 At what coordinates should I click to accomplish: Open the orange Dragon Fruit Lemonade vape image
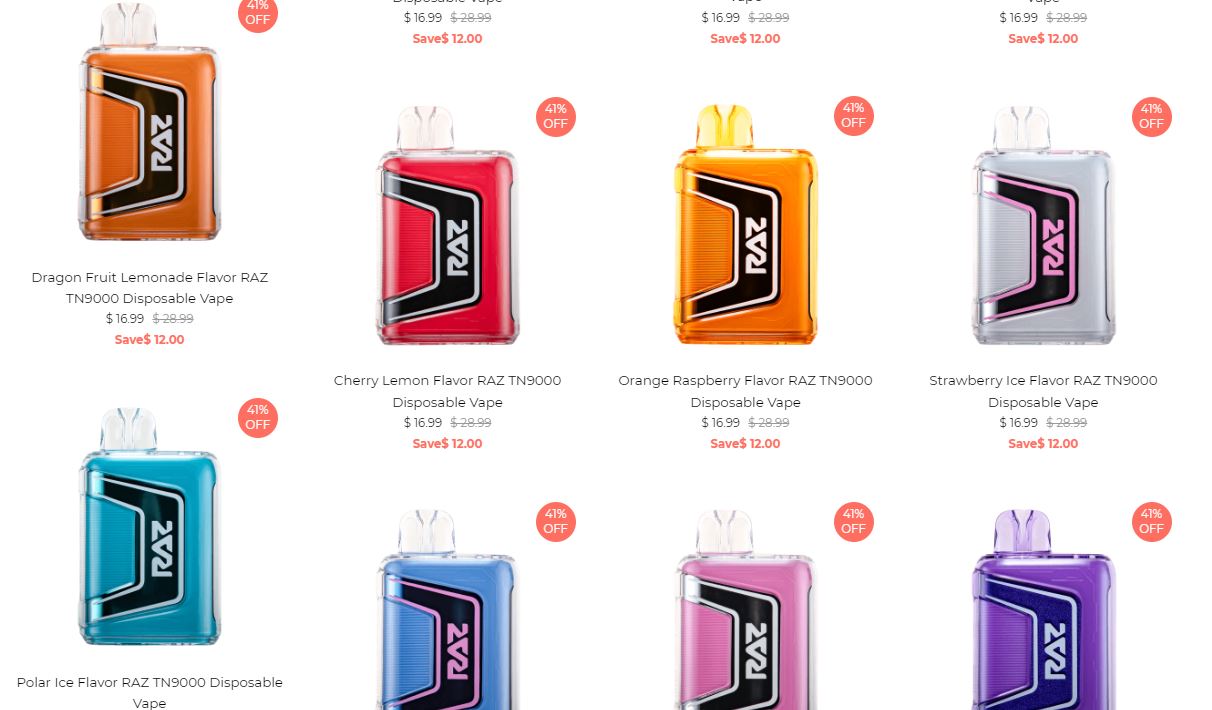[149, 122]
